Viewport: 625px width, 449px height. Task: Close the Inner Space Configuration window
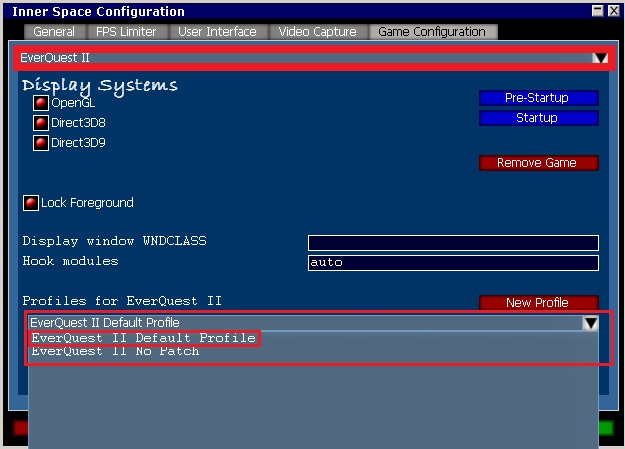coord(613,11)
